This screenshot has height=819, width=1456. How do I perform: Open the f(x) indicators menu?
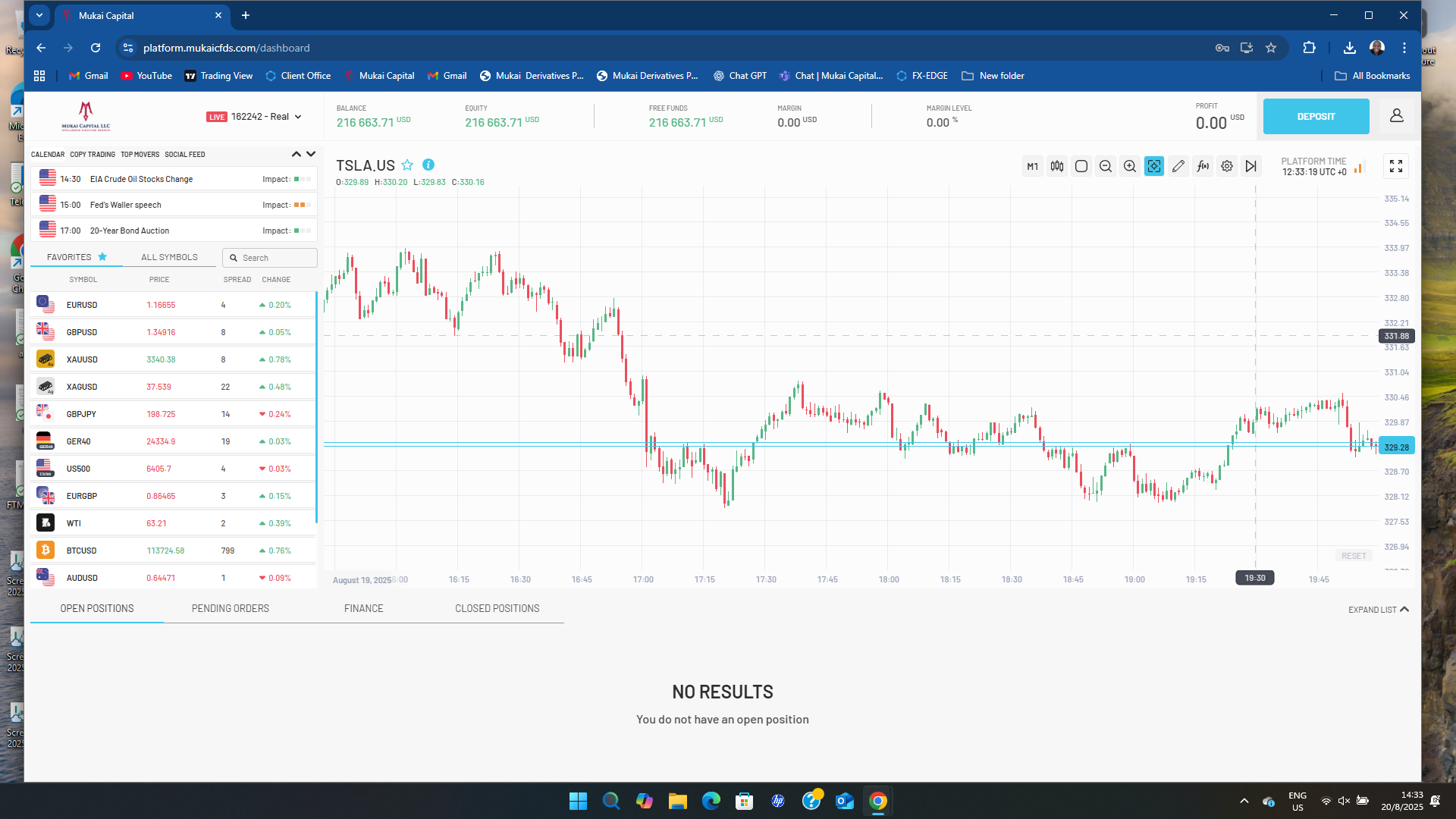[1203, 166]
